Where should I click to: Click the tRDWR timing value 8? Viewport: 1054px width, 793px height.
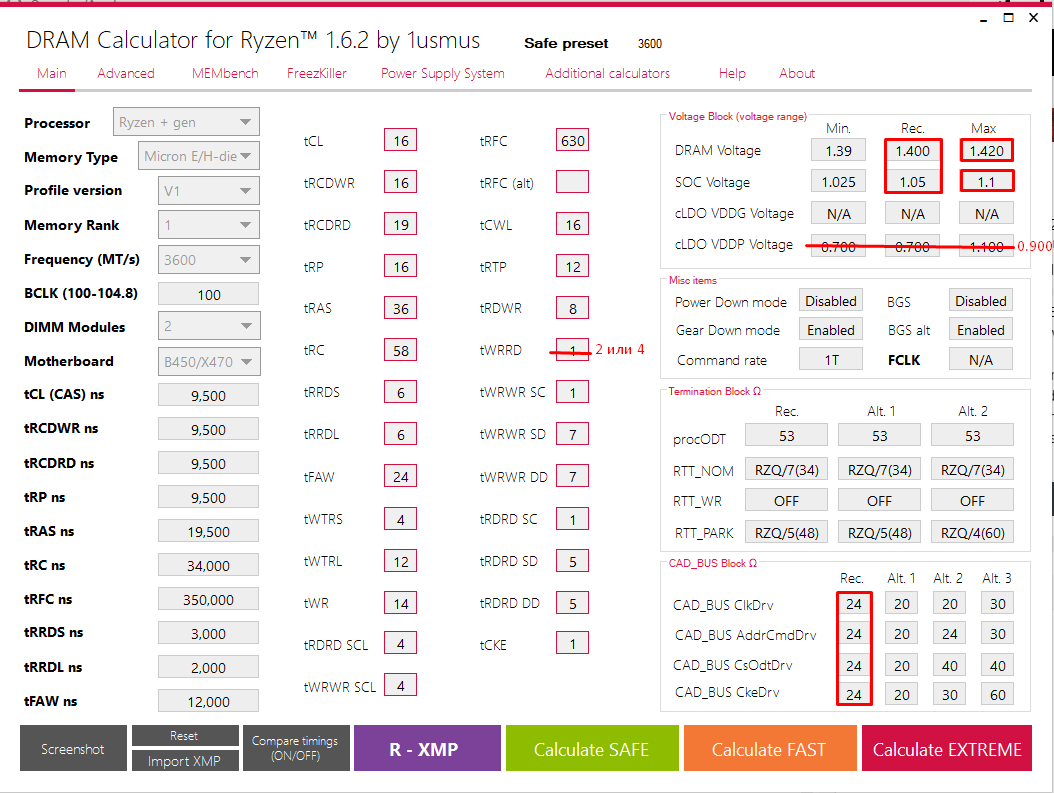pyautogui.click(x=573, y=308)
